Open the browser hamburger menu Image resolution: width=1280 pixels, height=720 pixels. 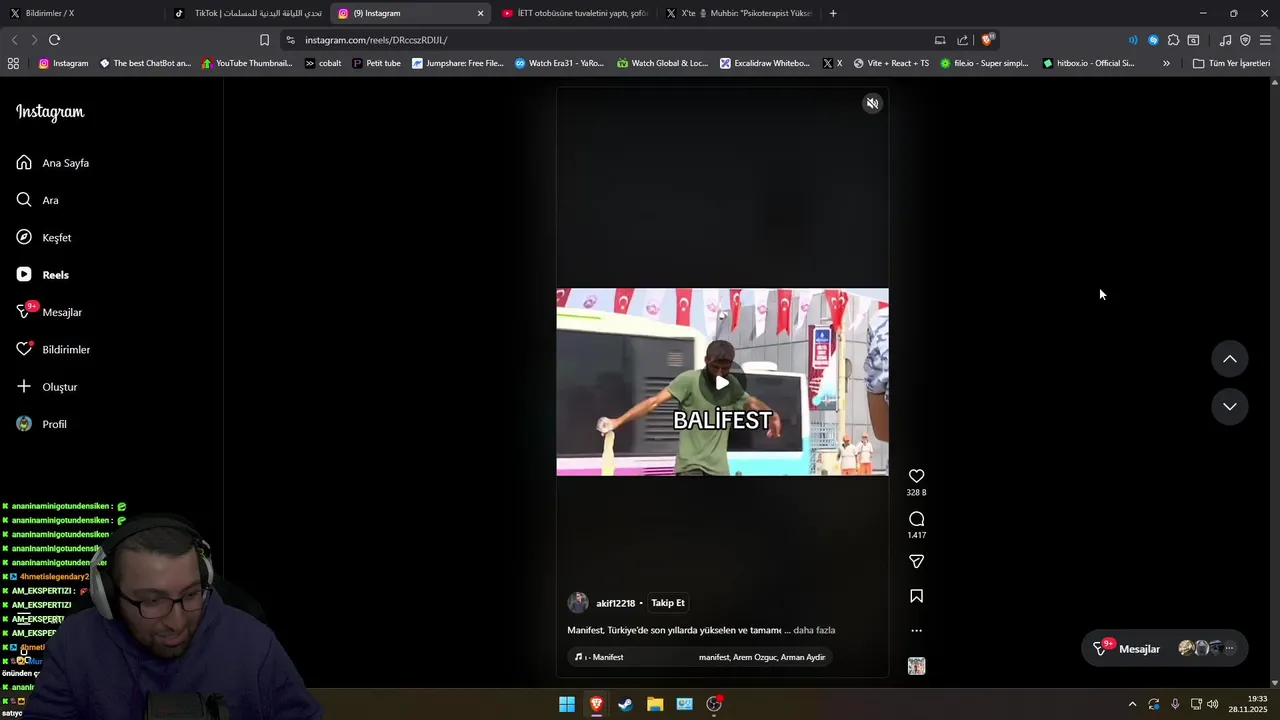1265,40
